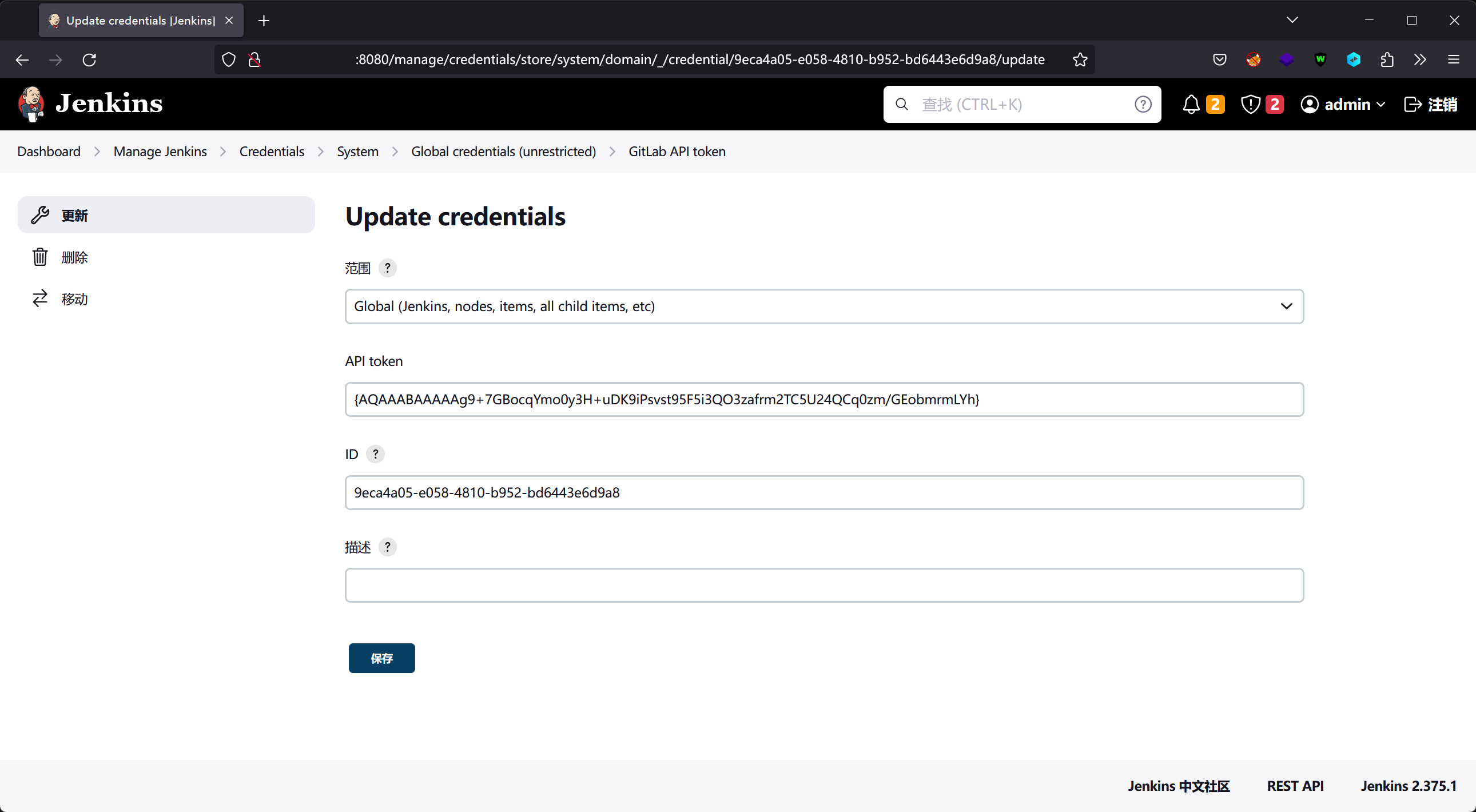Bookmark this page with the star icon
1476x812 pixels.
(x=1080, y=59)
